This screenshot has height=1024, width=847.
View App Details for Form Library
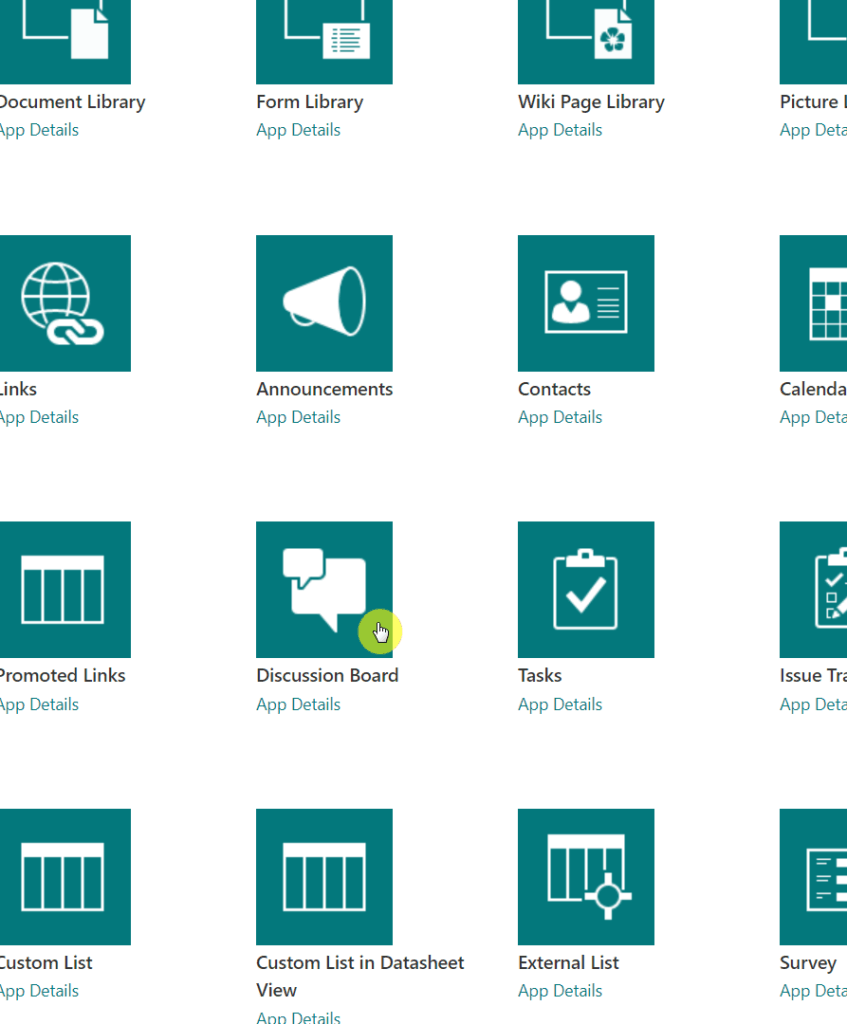click(x=298, y=130)
